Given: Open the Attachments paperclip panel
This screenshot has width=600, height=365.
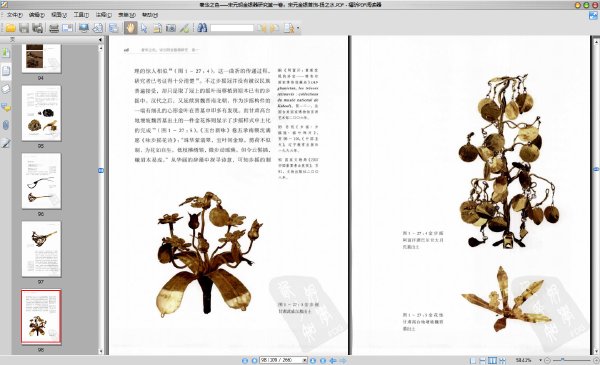Looking at the screenshot, I should point(6,125).
